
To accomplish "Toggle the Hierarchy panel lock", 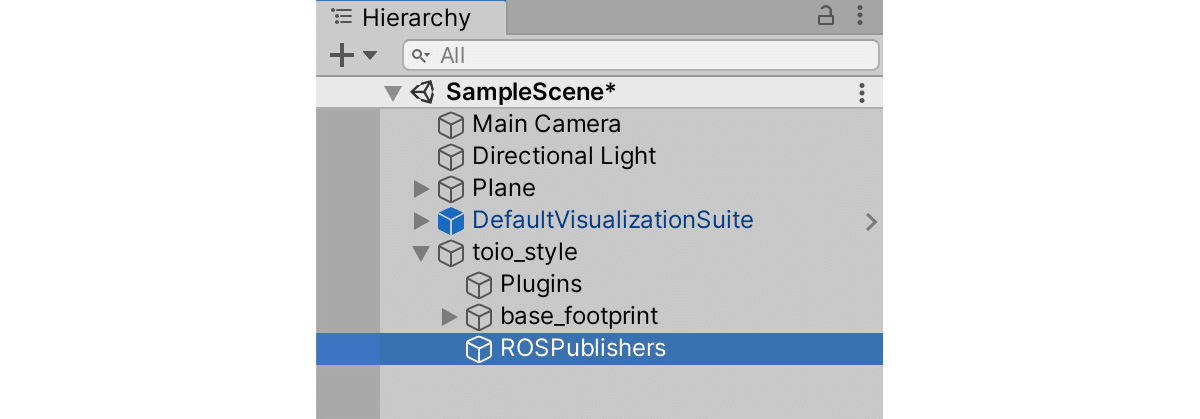I will coord(826,16).
